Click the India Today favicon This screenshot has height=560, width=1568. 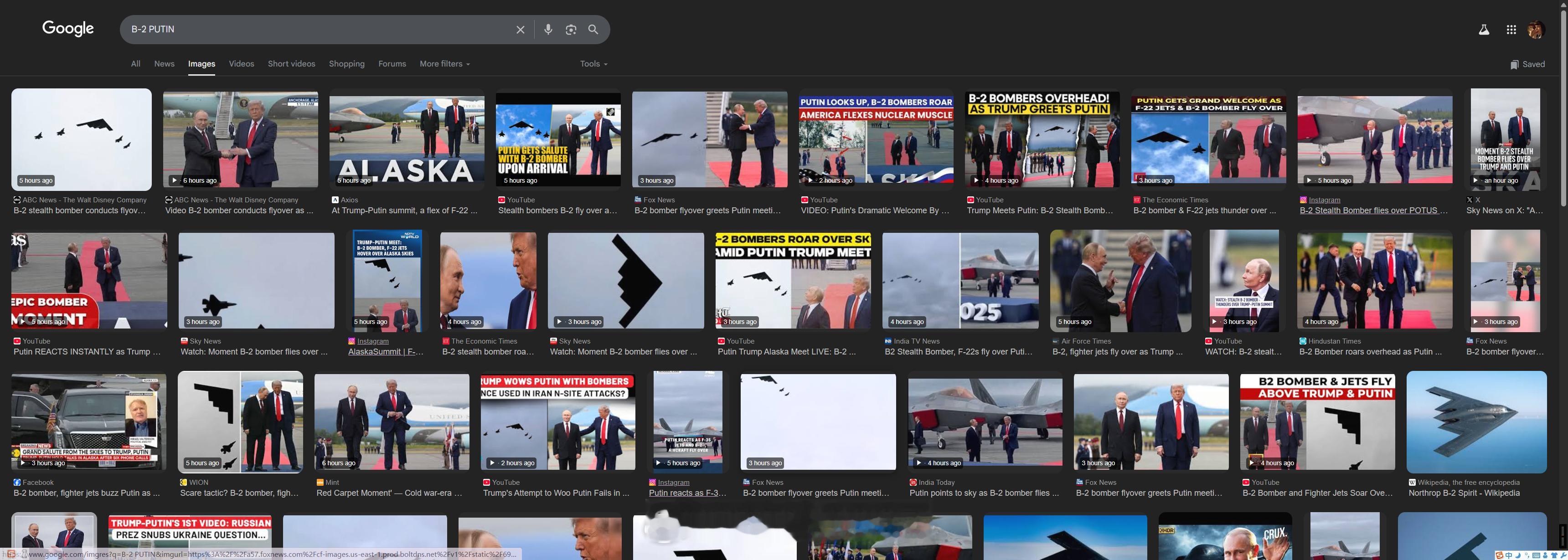tap(913, 482)
